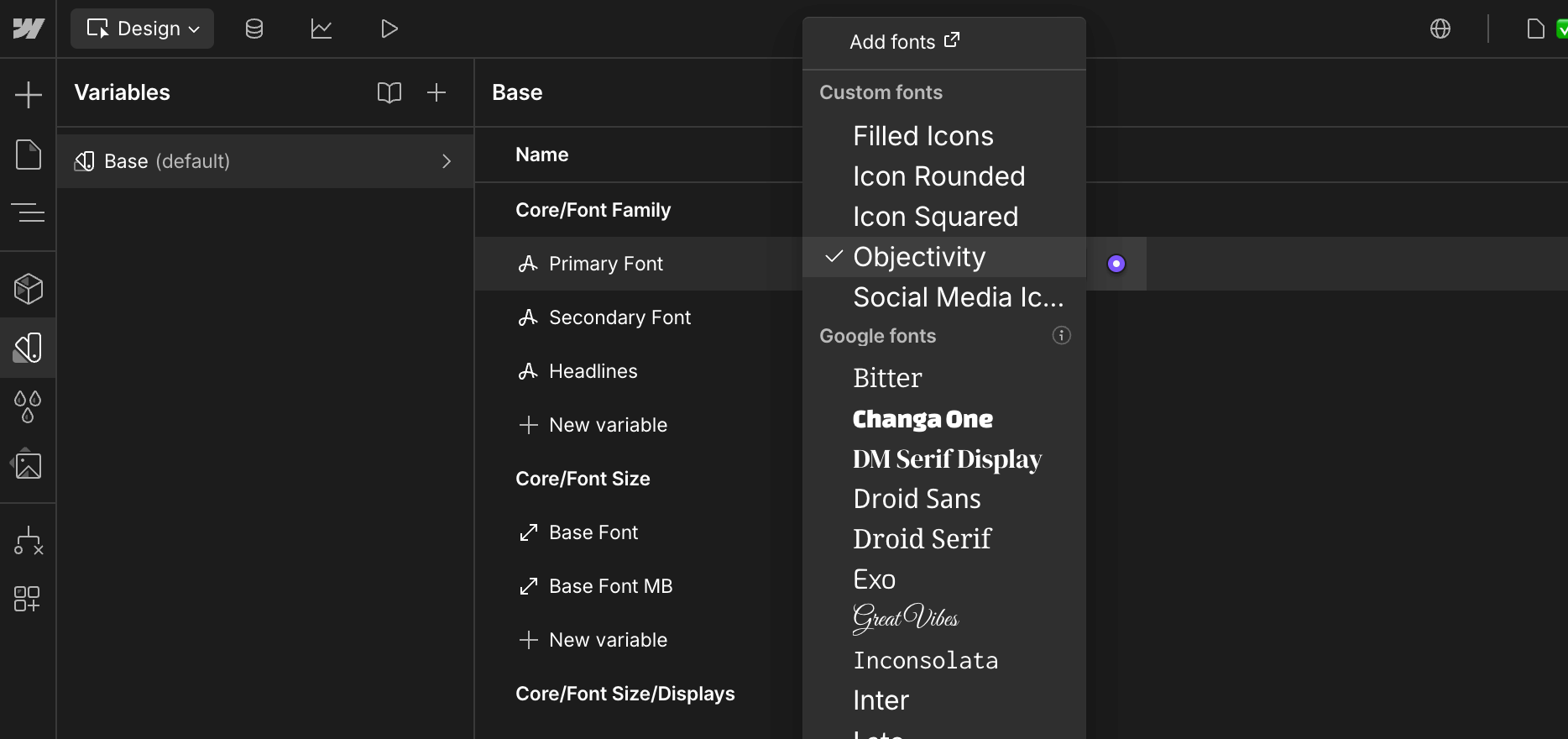
Task: Open the Components cube icon
Action: click(28, 289)
